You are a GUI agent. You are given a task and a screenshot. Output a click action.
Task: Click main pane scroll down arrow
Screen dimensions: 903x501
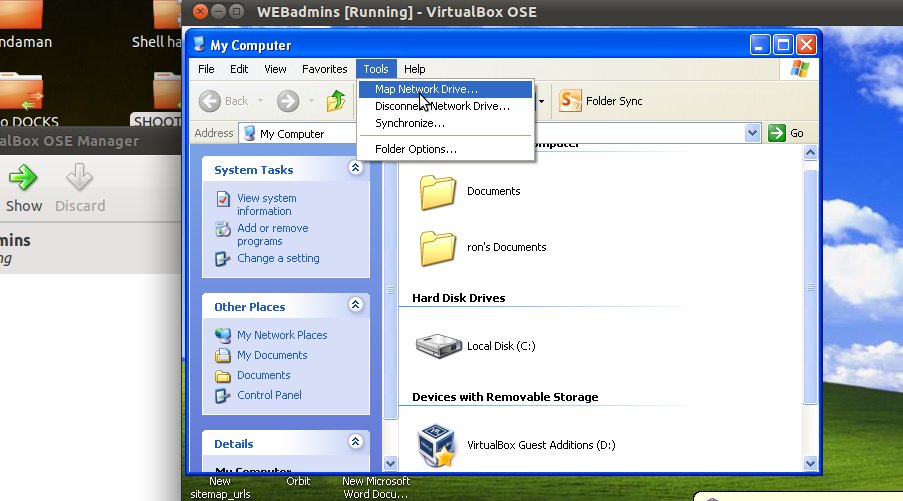(x=810, y=463)
